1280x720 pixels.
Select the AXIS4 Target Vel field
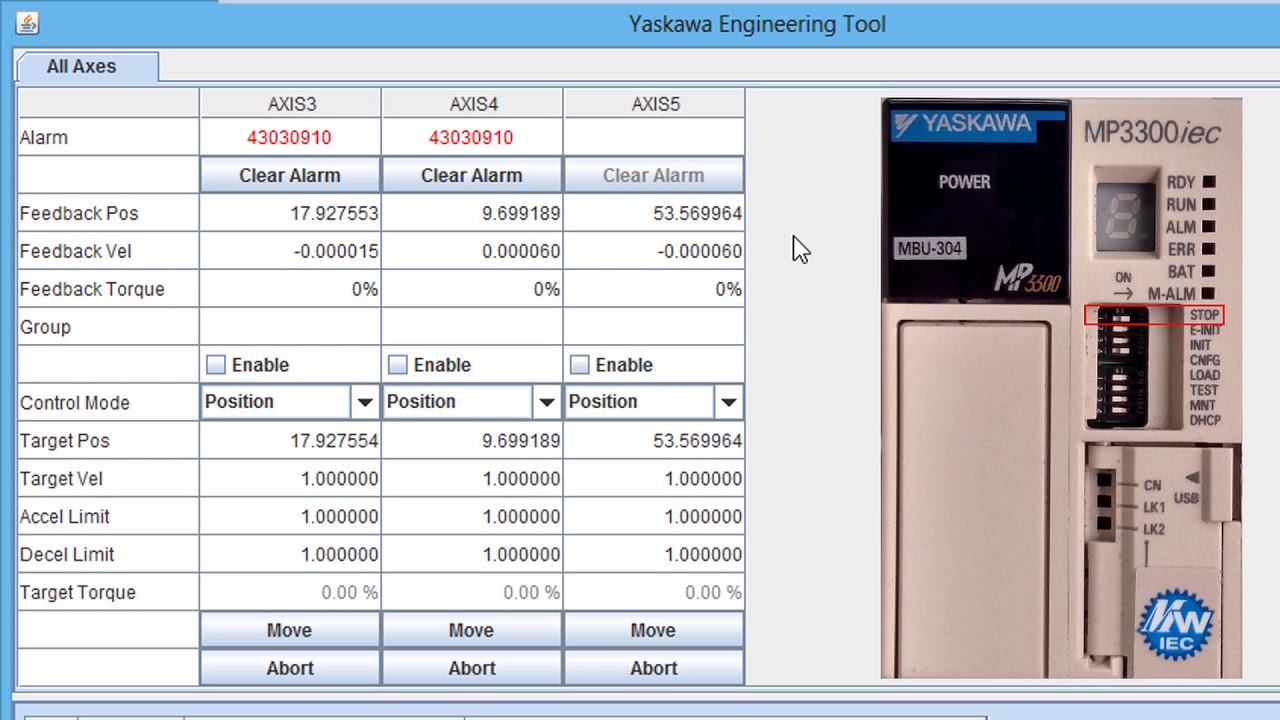coord(472,479)
